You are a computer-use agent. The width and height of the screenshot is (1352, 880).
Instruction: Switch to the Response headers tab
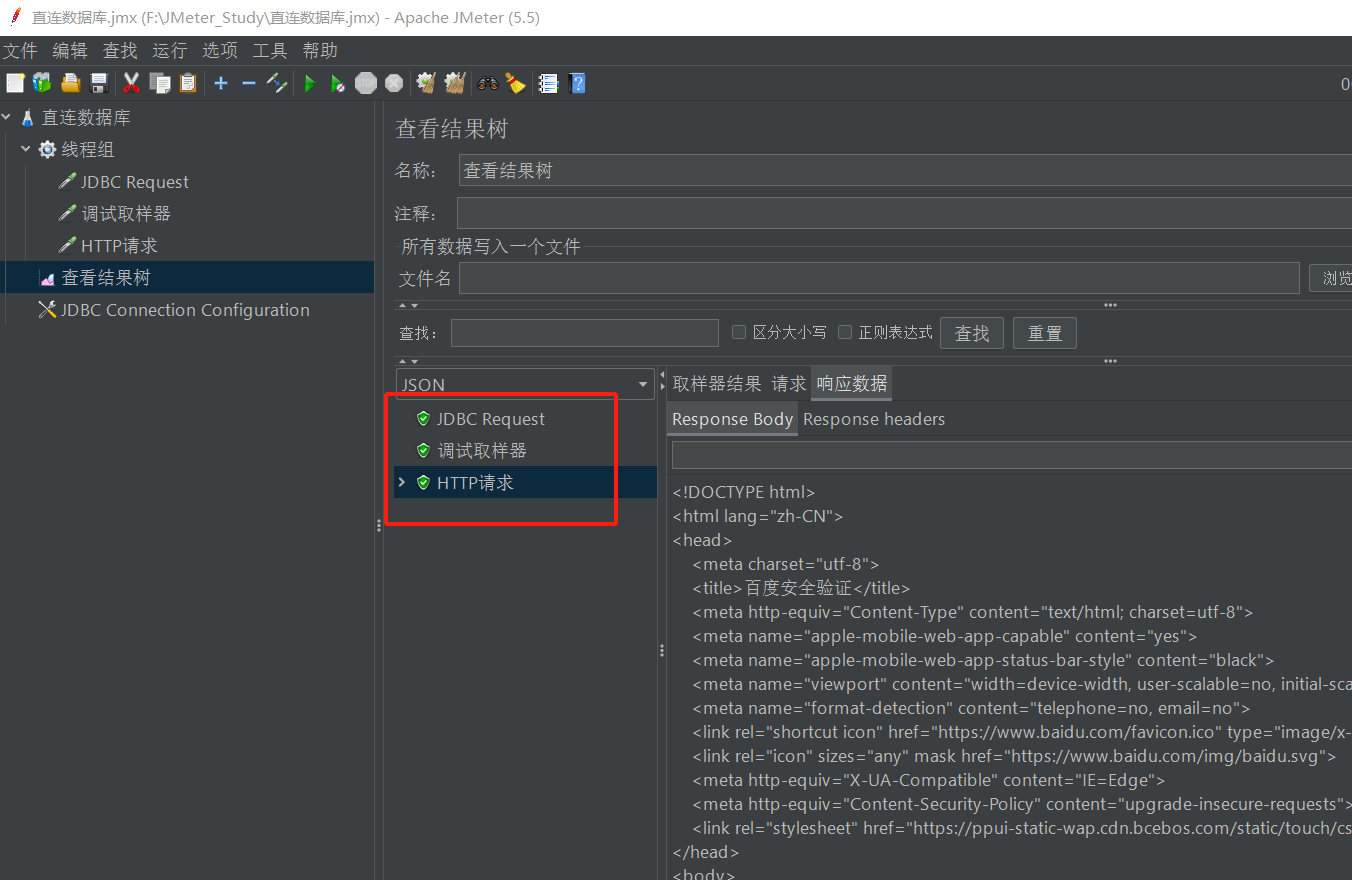[874, 419]
